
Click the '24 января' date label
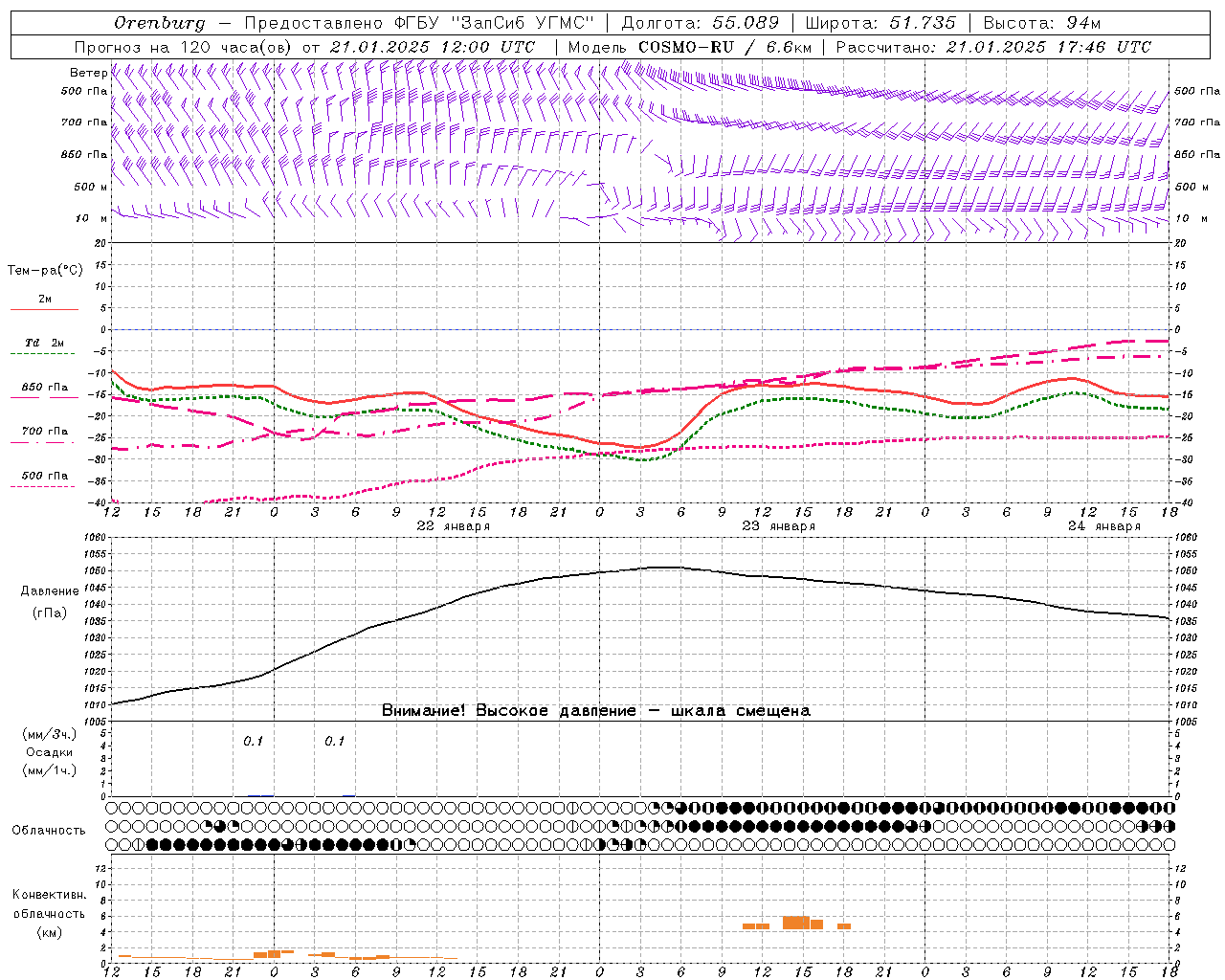1104,526
